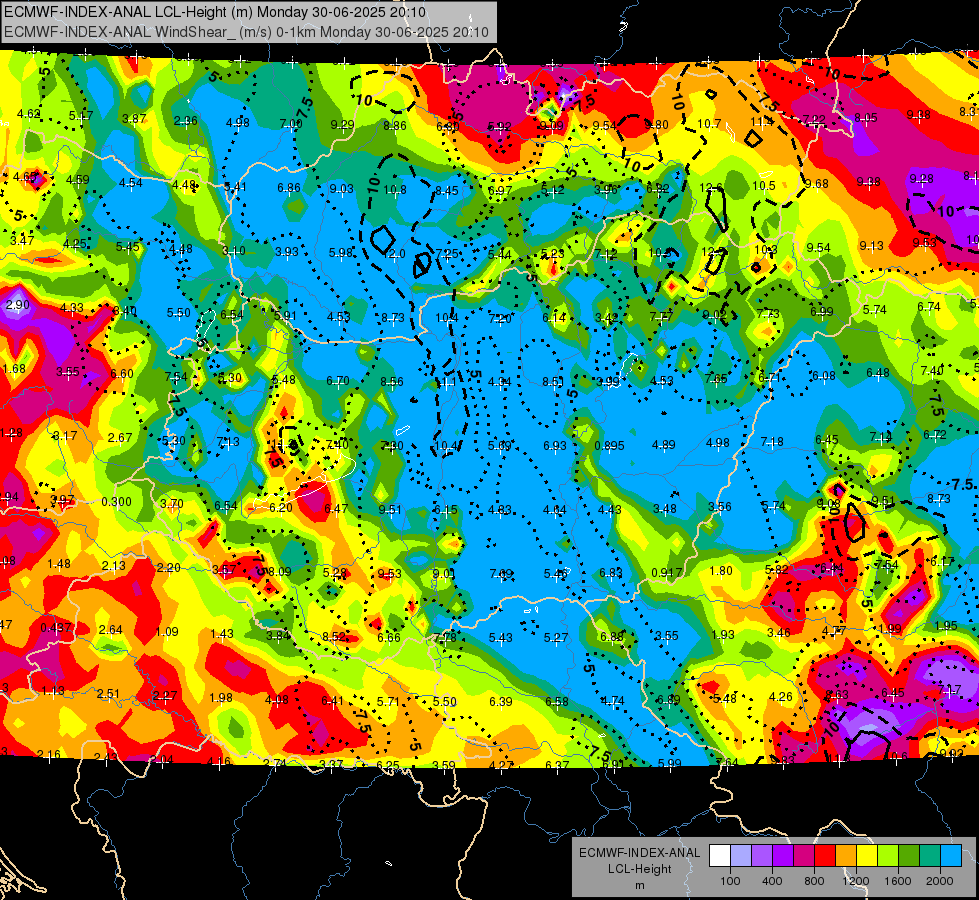Select the teal legend swatch left of 2000
Viewport: 979px width, 900px height.
click(x=930, y=856)
